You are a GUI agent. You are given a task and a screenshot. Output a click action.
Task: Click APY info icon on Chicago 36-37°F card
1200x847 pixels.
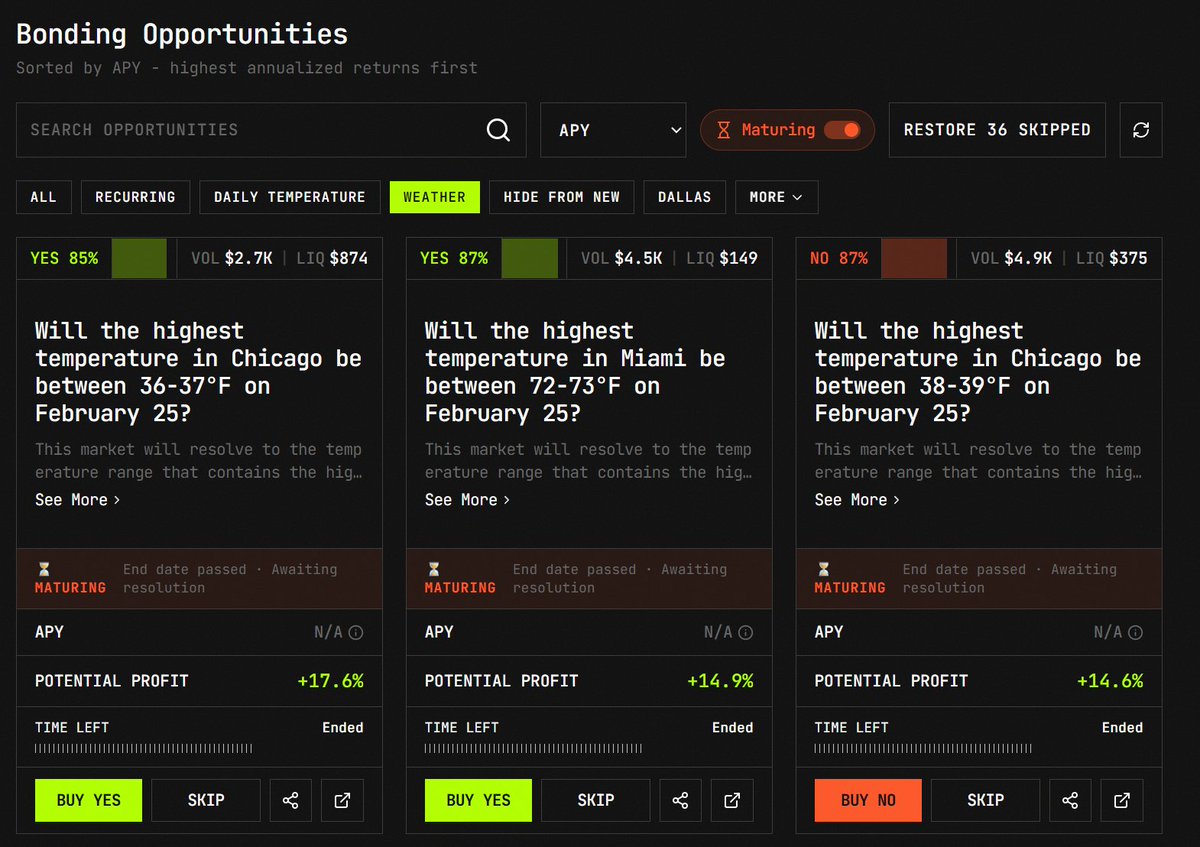point(356,632)
